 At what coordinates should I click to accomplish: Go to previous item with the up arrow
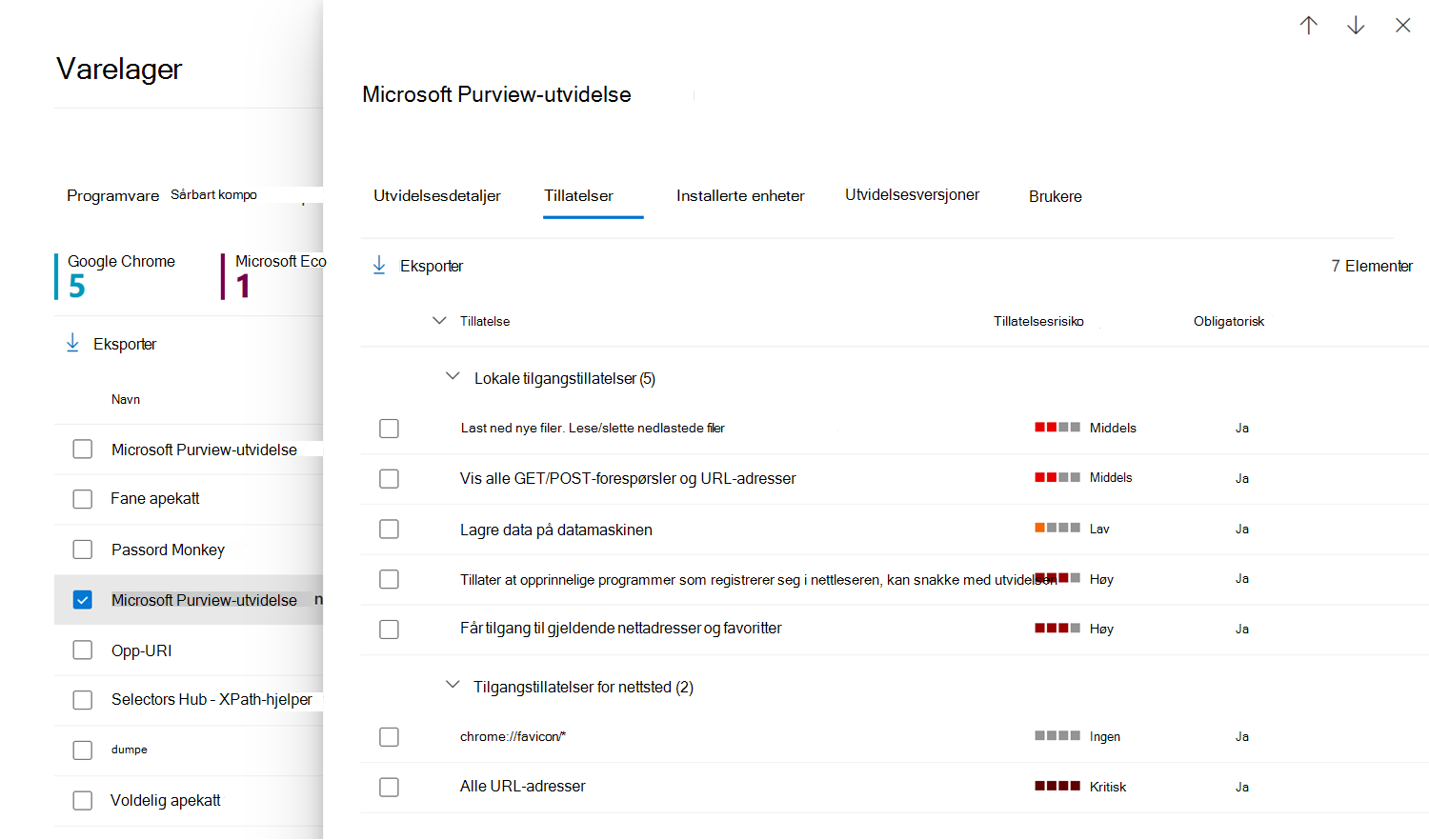[x=1309, y=26]
